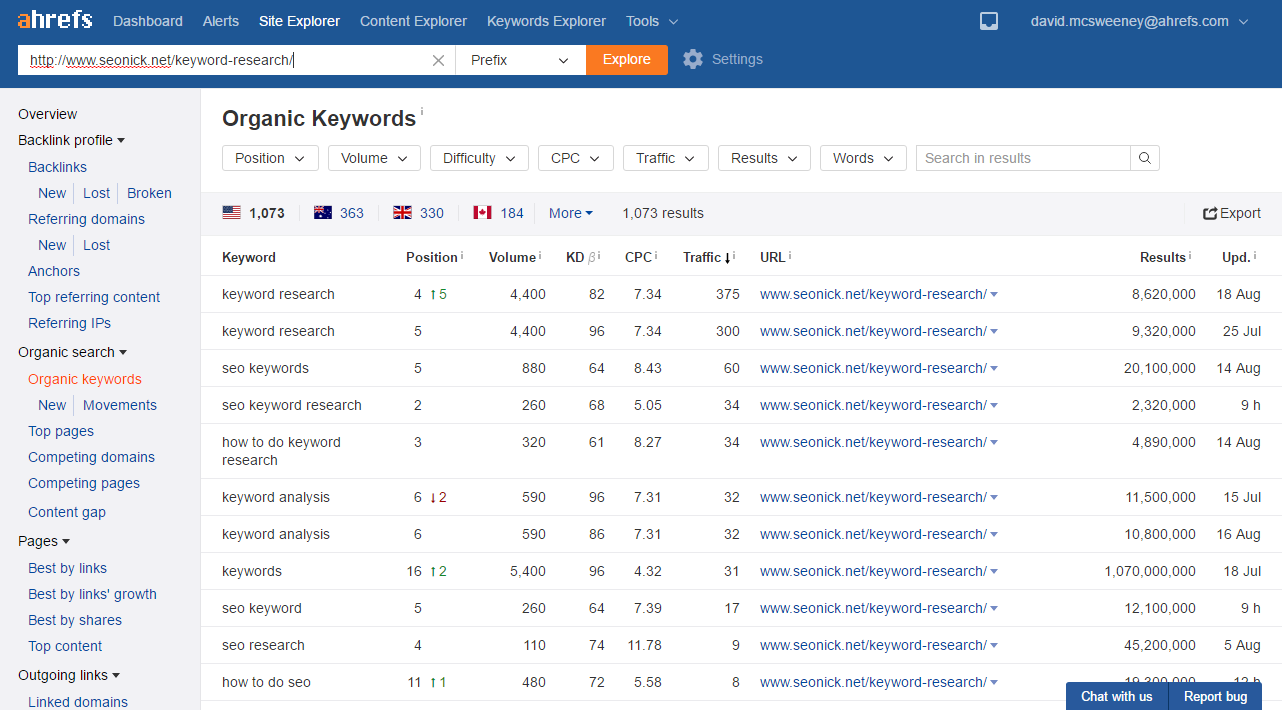Collapse the Organic search section
This screenshot has height=710, width=1282.
coord(72,352)
